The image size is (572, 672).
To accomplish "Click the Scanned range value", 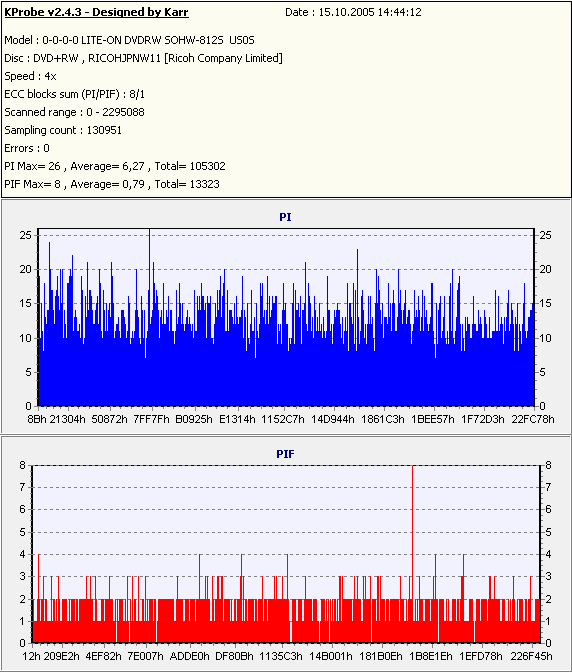I will point(115,112).
